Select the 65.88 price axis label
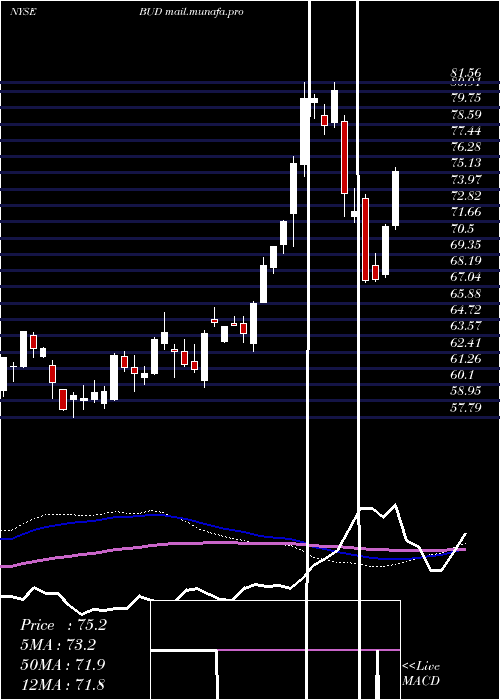Image resolution: width=500 pixels, height=700 pixels. 466,293
